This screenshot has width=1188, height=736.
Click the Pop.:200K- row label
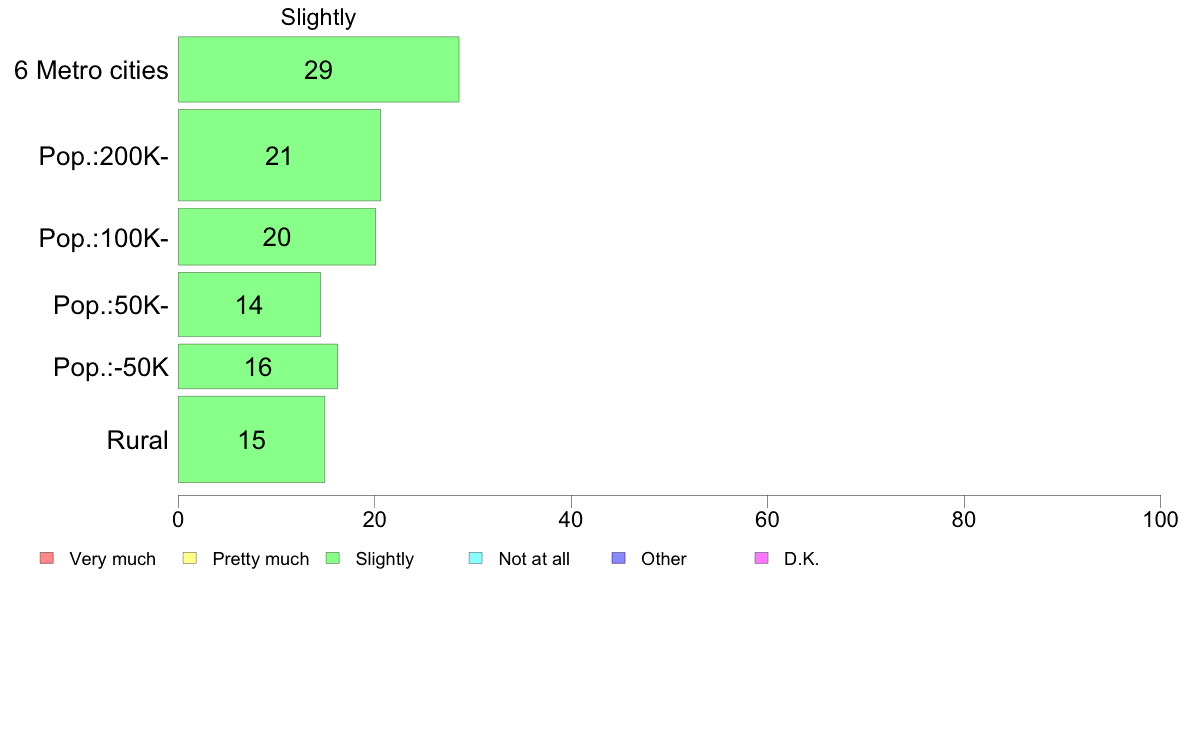click(x=104, y=156)
